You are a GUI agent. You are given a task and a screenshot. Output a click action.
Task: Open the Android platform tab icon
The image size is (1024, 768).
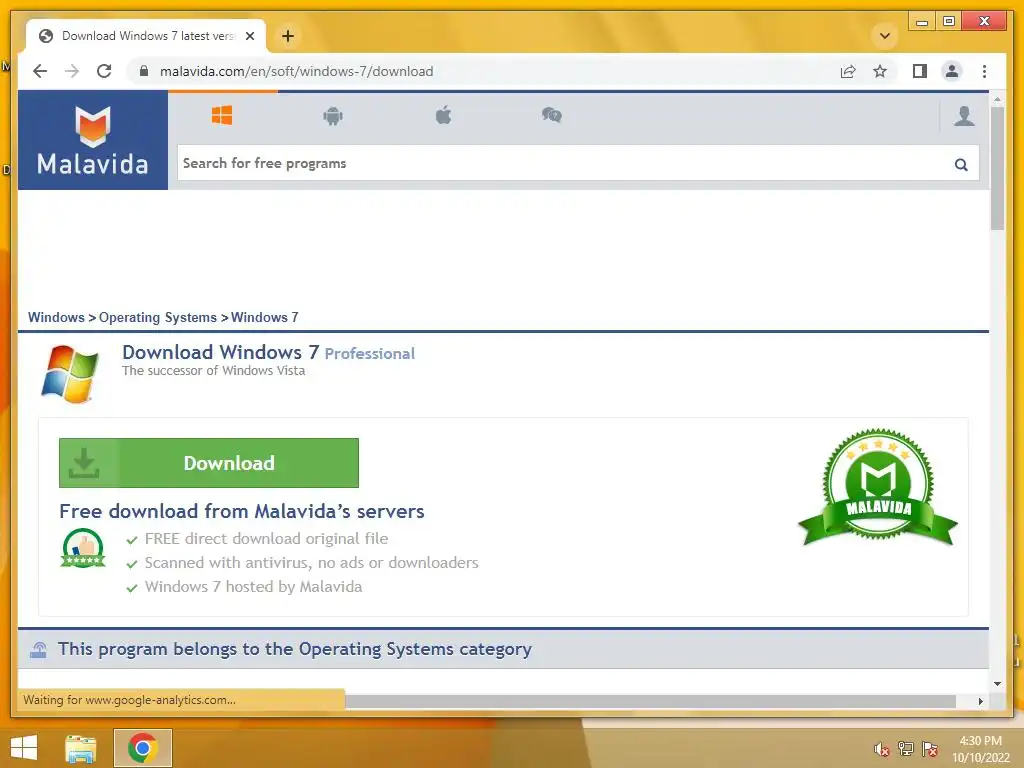(x=333, y=116)
